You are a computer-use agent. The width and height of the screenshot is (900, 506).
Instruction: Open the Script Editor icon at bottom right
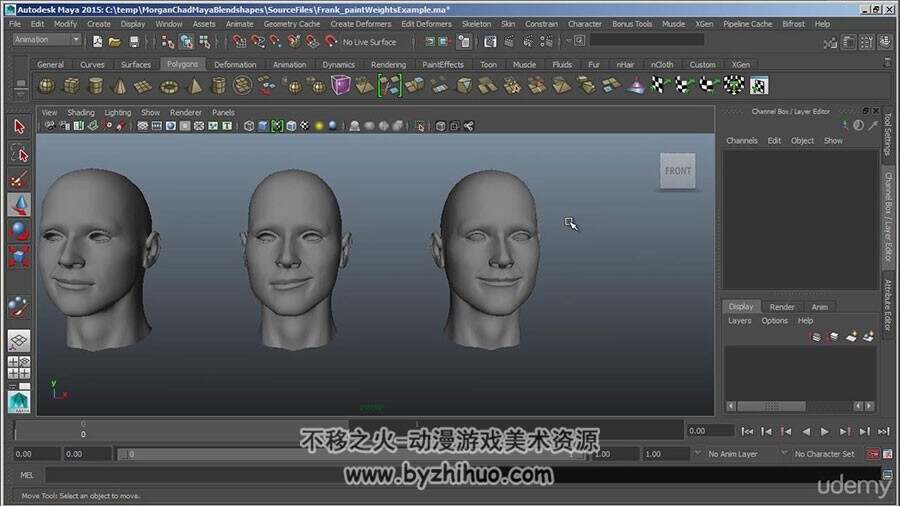[x=887, y=475]
